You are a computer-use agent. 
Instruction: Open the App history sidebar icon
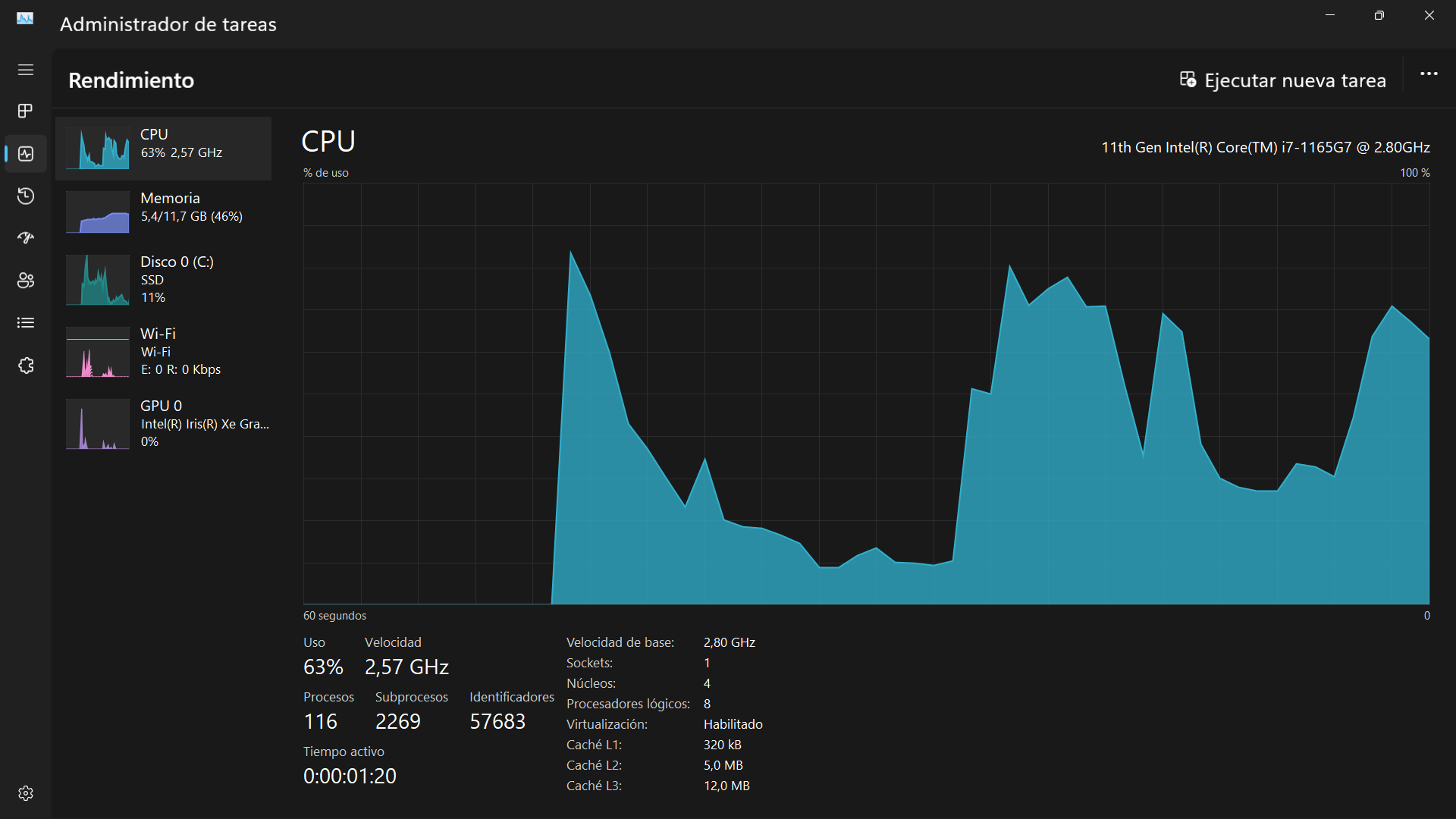[26, 196]
